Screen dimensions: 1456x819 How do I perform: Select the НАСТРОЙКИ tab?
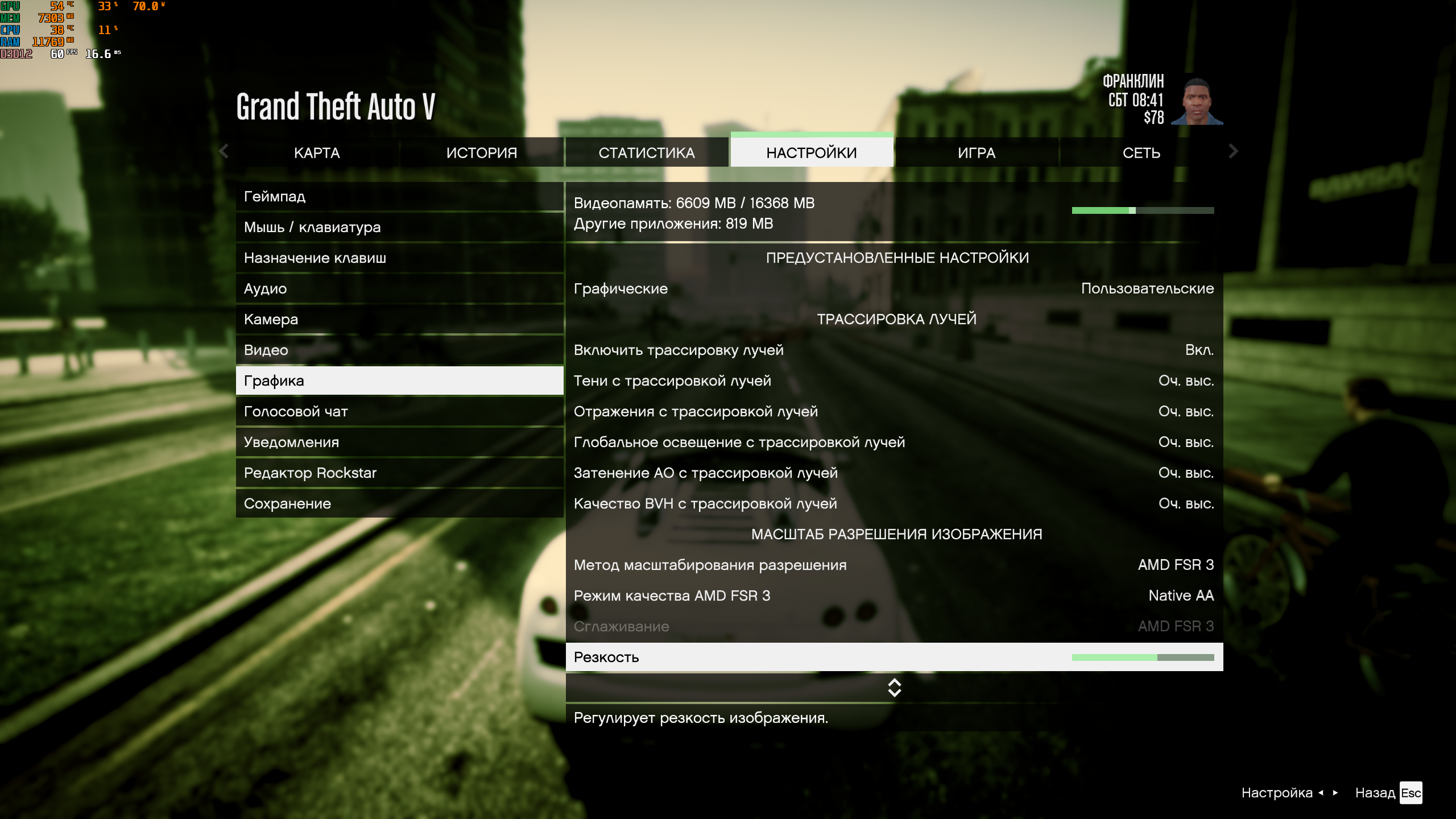pyautogui.click(x=812, y=151)
